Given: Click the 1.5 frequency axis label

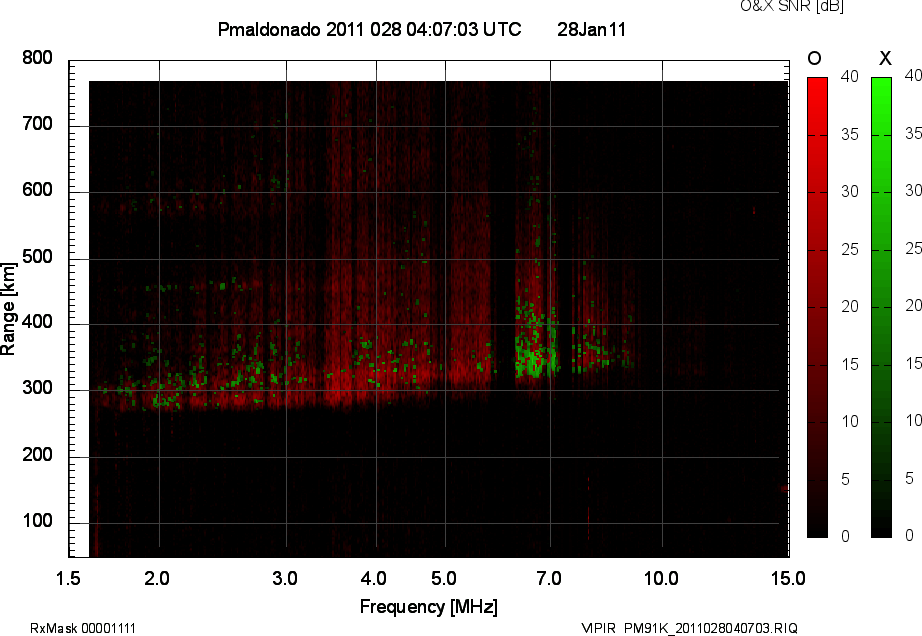Looking at the screenshot, I should 68,578.
